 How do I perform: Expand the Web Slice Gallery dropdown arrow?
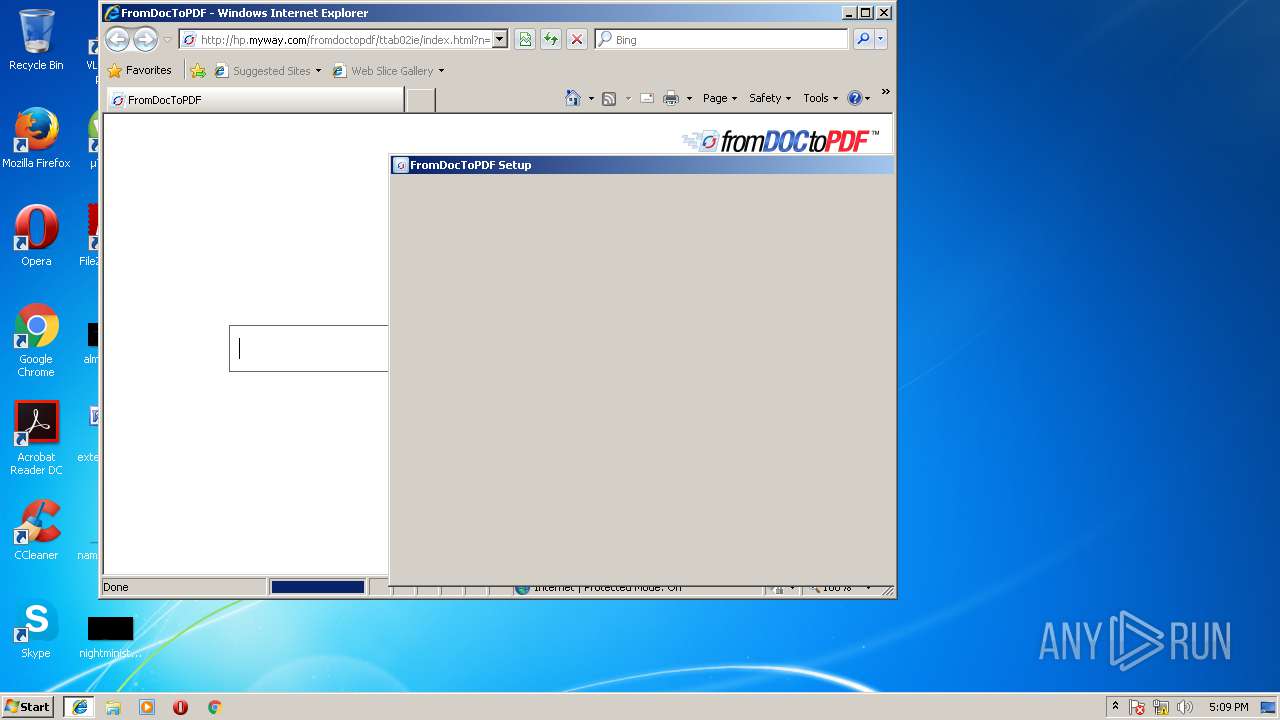click(441, 71)
